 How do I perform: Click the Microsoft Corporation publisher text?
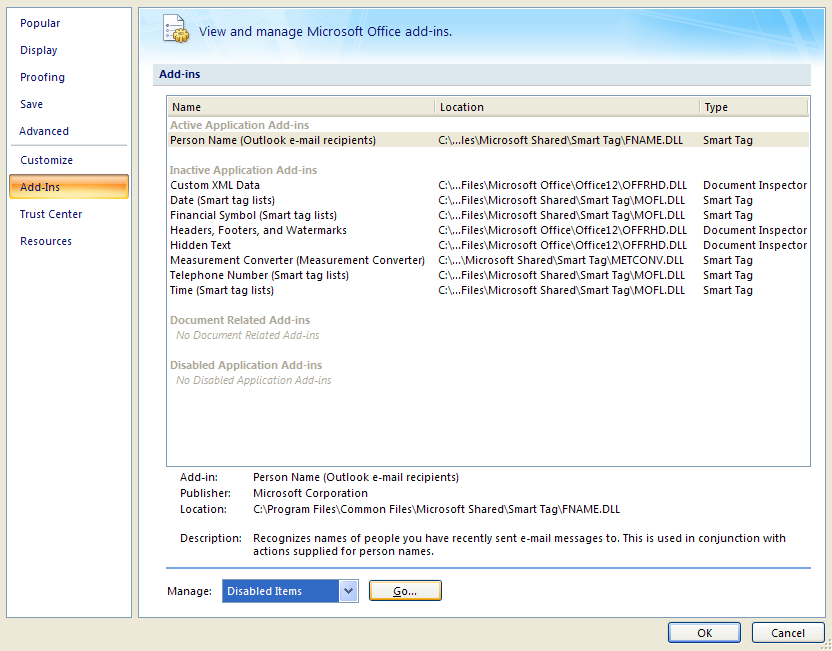point(310,493)
